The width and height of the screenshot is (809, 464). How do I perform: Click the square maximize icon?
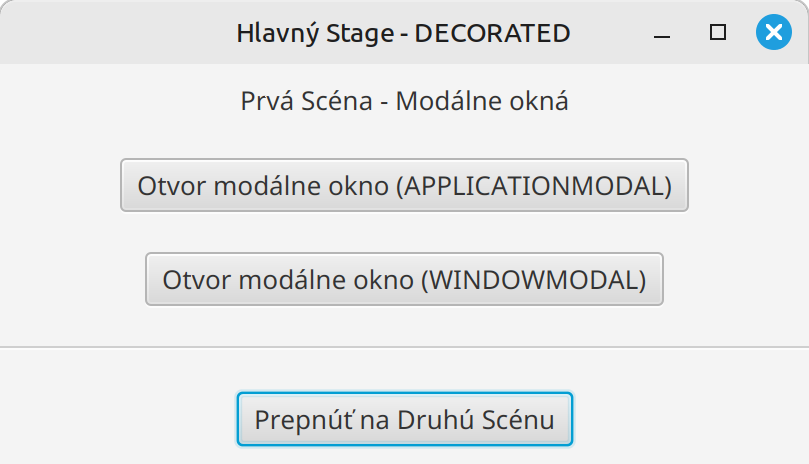[717, 33]
